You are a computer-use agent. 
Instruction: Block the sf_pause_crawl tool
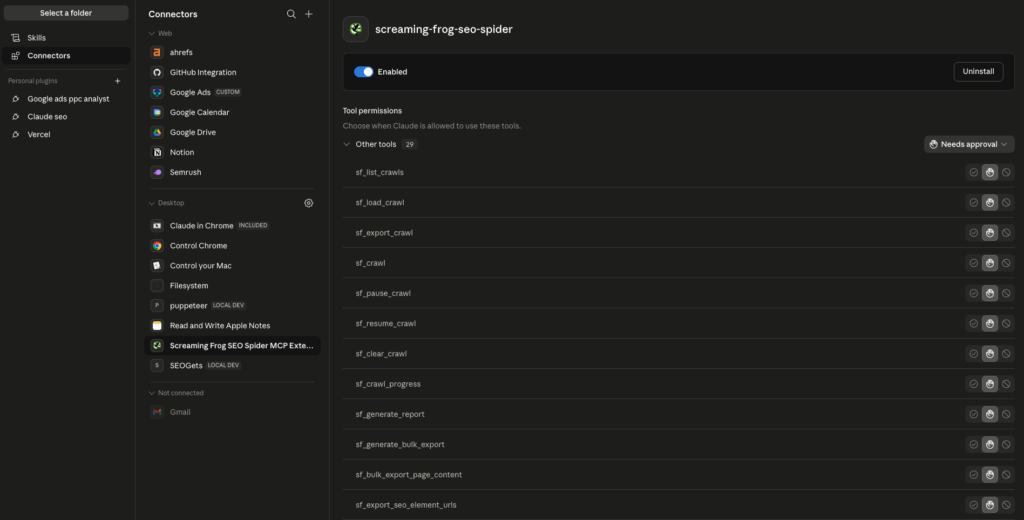point(1006,293)
